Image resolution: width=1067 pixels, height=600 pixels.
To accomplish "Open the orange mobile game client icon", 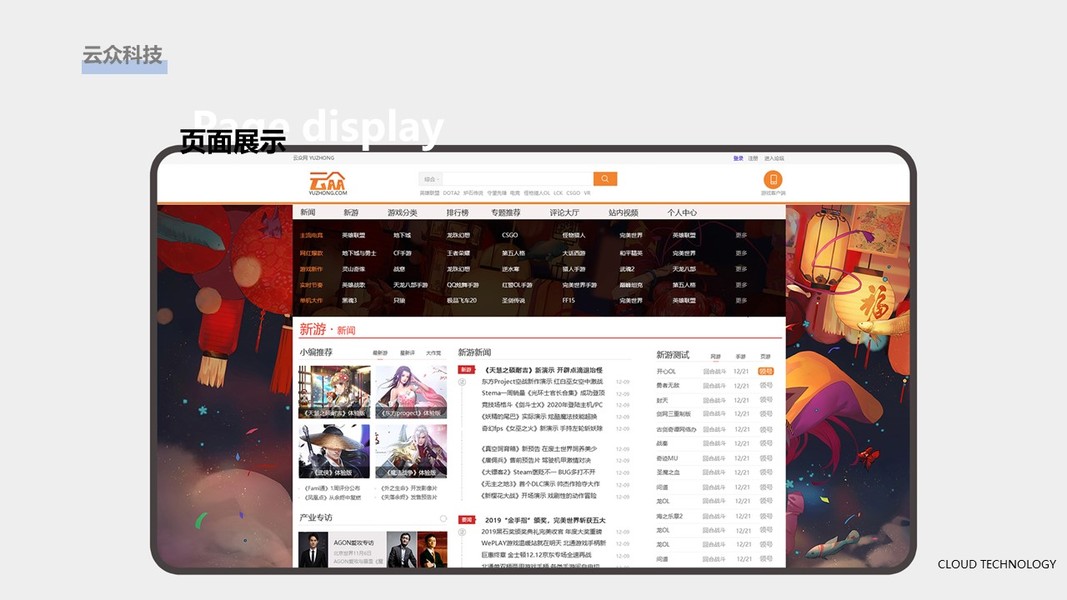I will (772, 180).
